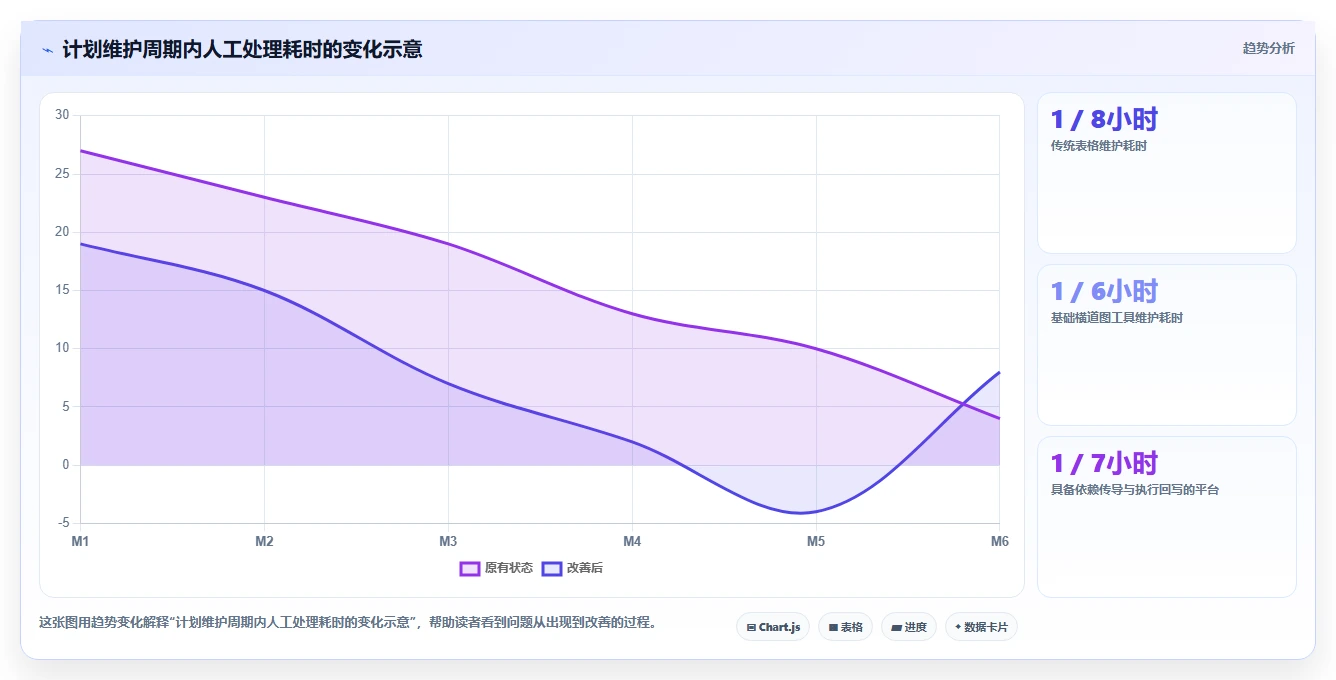The height and width of the screenshot is (680, 1336).
Task: Click the 传统表格维护耗时 caption
Action: 1098,146
